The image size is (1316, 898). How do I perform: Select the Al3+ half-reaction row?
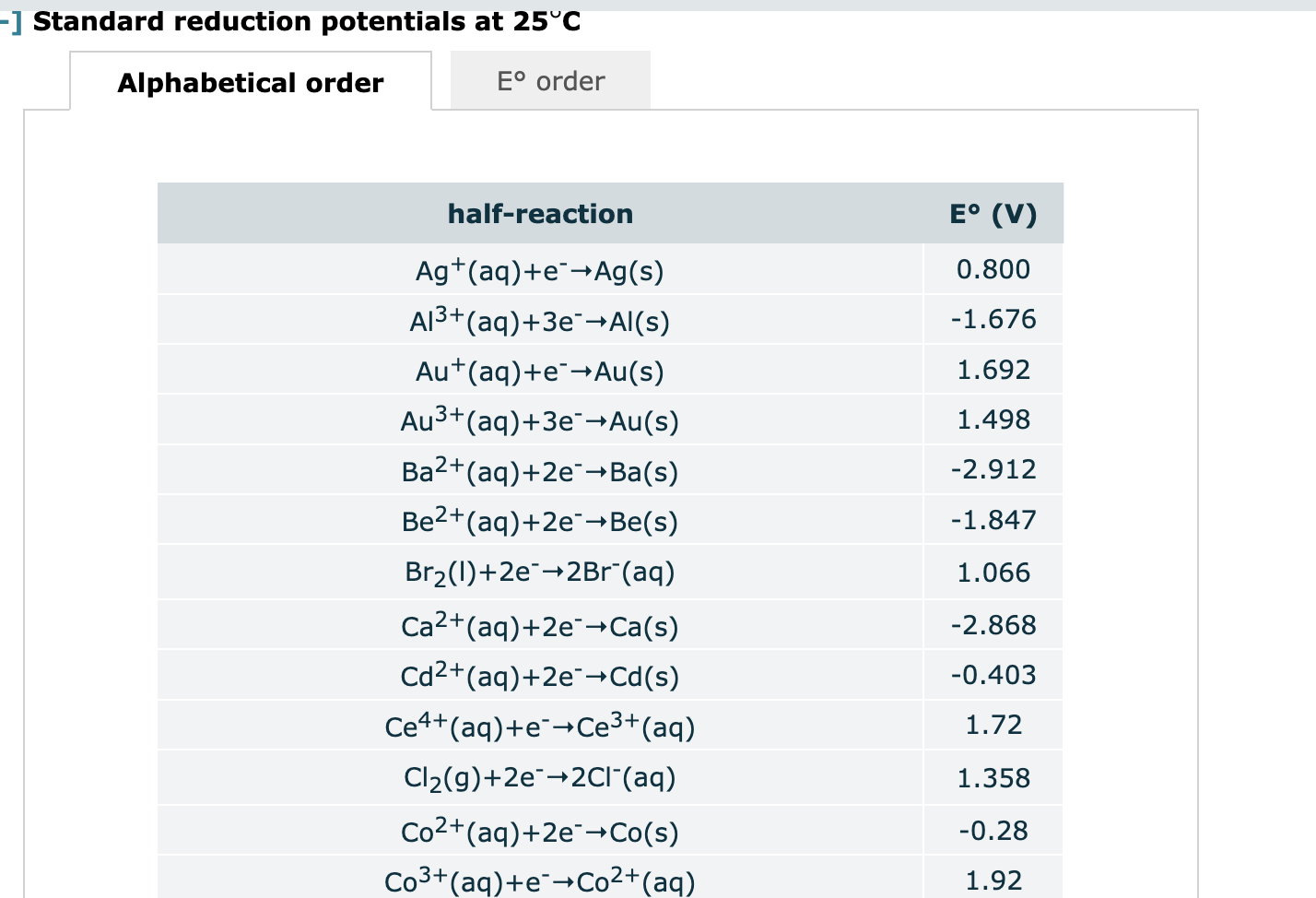(x=539, y=320)
